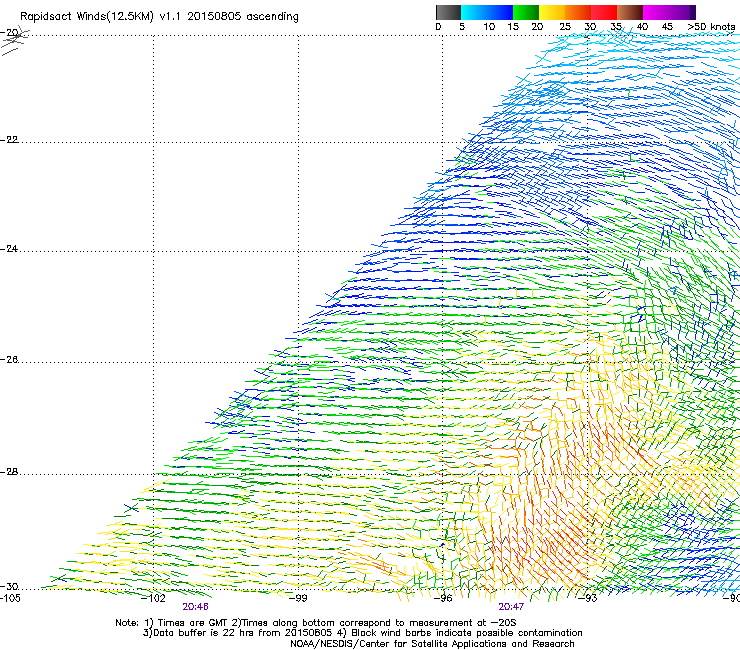Click the yellow 20-25 knots legend color
The width and height of the screenshot is (740, 650).
click(x=552, y=12)
